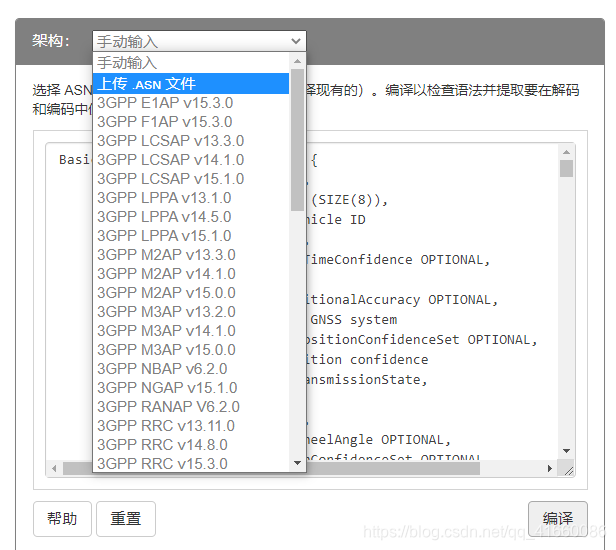Select 3GPP M2AP v15.0.0
The height and width of the screenshot is (550, 616).
pos(191,293)
